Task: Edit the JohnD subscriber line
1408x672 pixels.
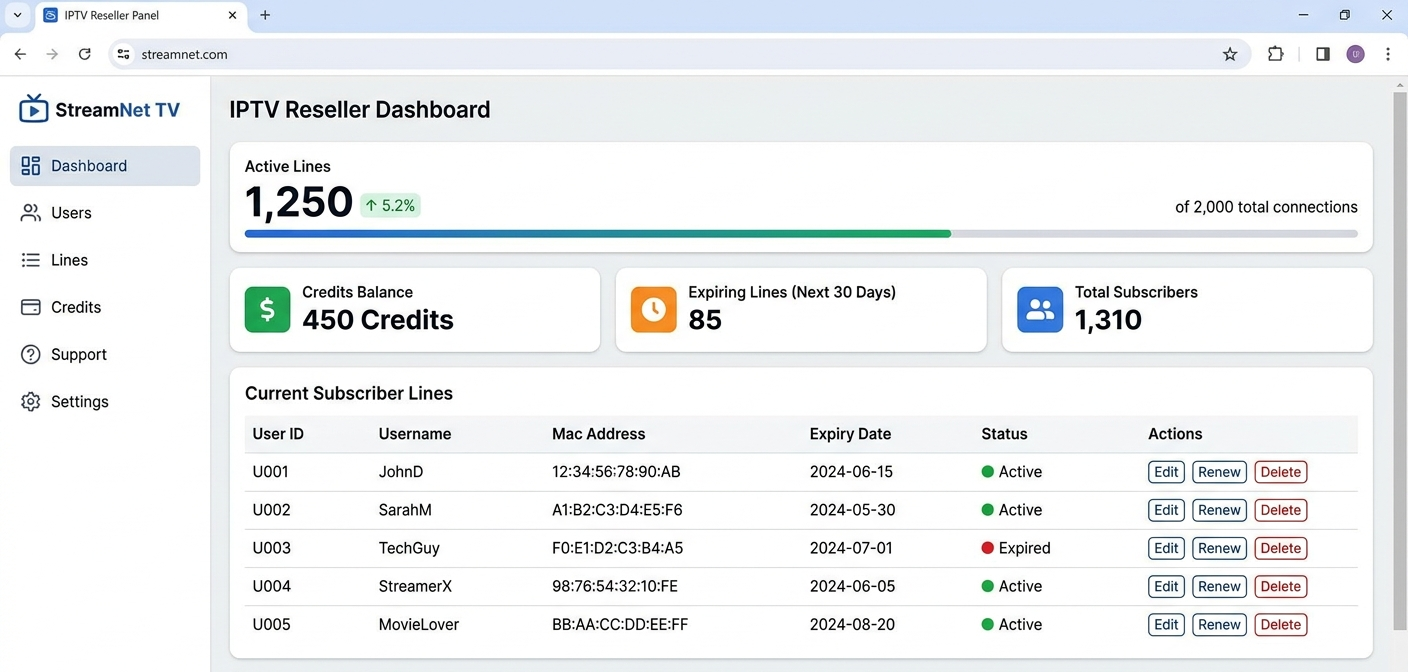Action: pos(1166,472)
